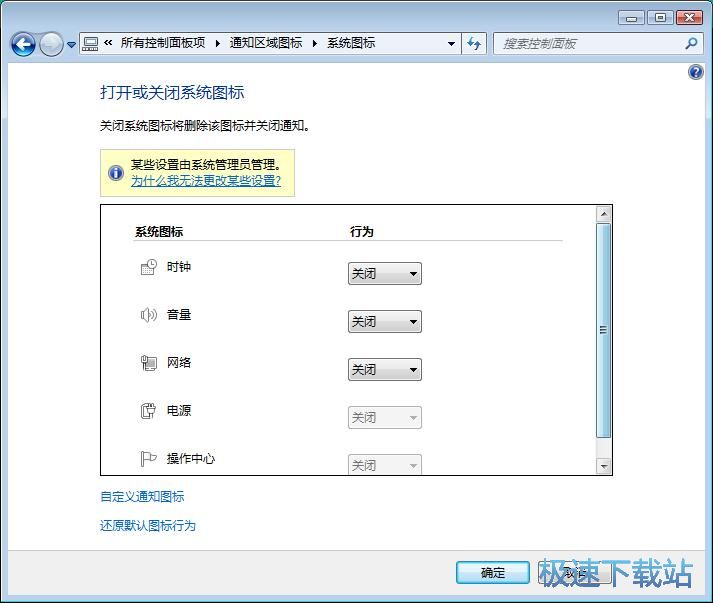Select 系统图标 breadcrumb segment
Image resolution: width=713 pixels, height=603 pixels.
click(x=351, y=43)
